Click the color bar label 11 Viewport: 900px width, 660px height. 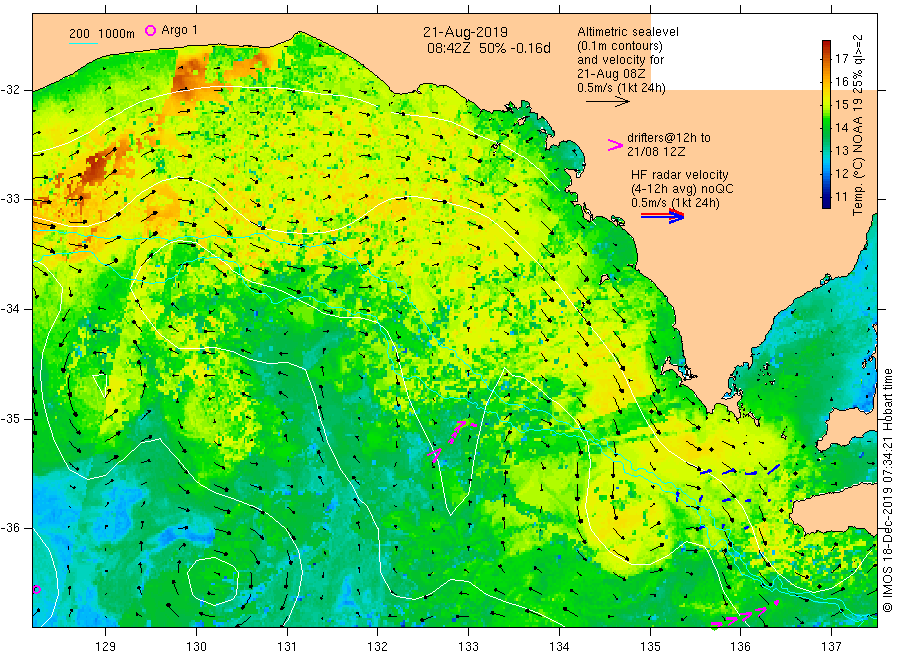[x=841, y=197]
